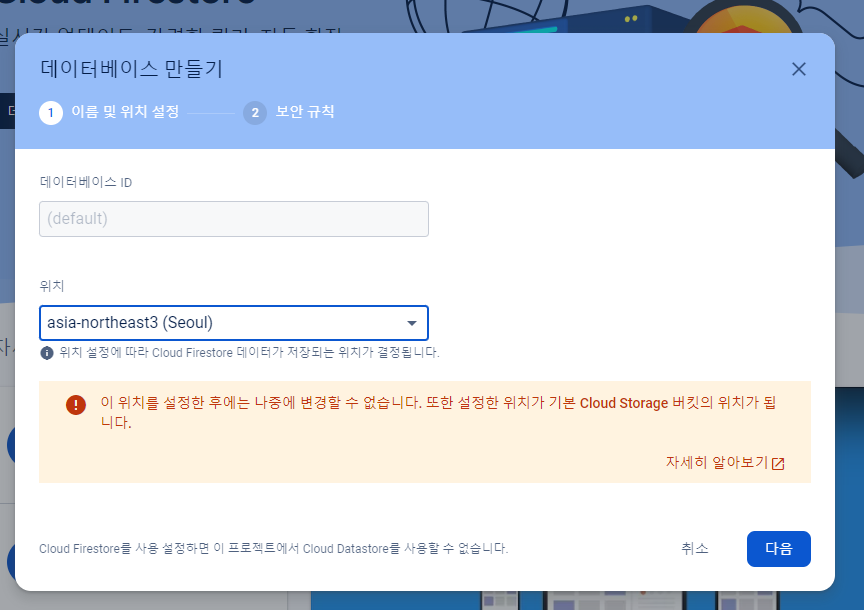Select the 데이터베이스 만들기 dialog title
The image size is (864, 610).
click(131, 69)
